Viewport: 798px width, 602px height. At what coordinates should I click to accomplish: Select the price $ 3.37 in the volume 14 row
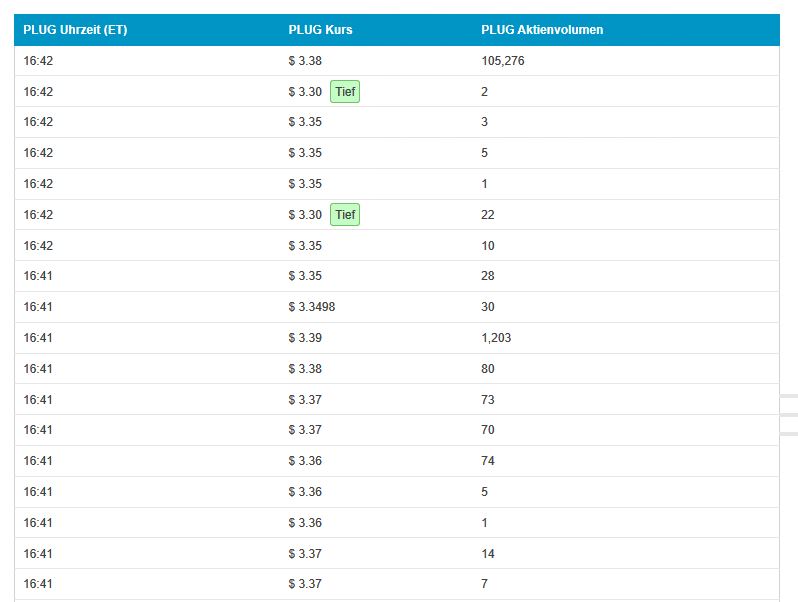click(x=305, y=553)
